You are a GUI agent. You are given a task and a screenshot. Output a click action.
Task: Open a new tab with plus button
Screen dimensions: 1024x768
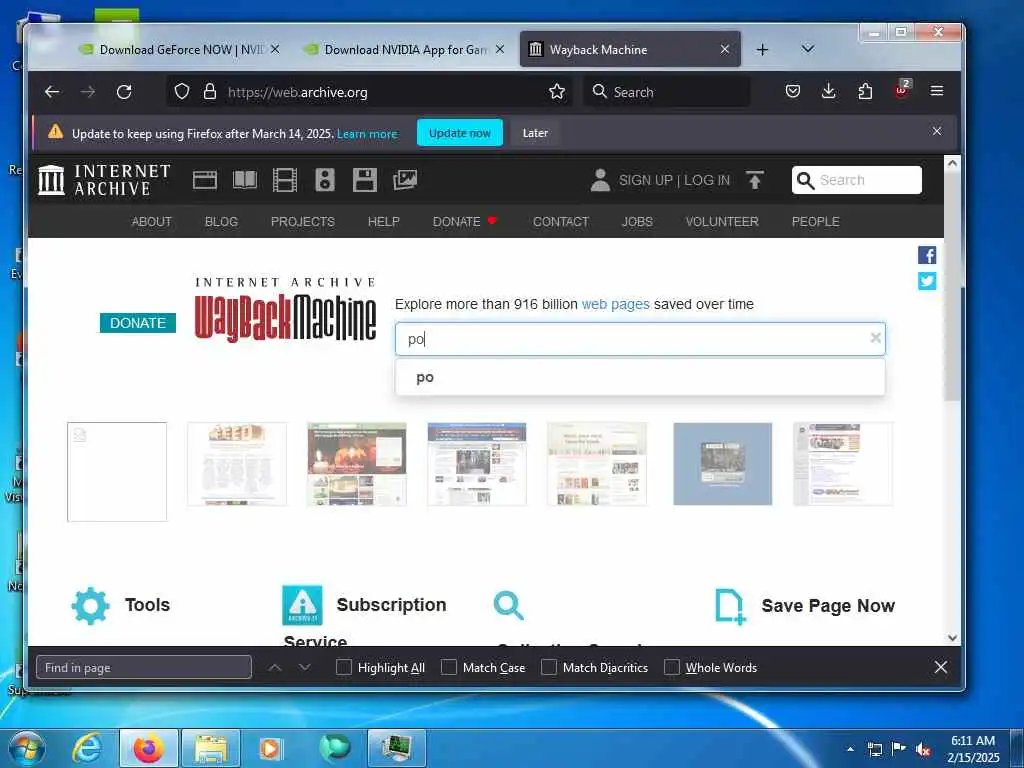tap(762, 50)
